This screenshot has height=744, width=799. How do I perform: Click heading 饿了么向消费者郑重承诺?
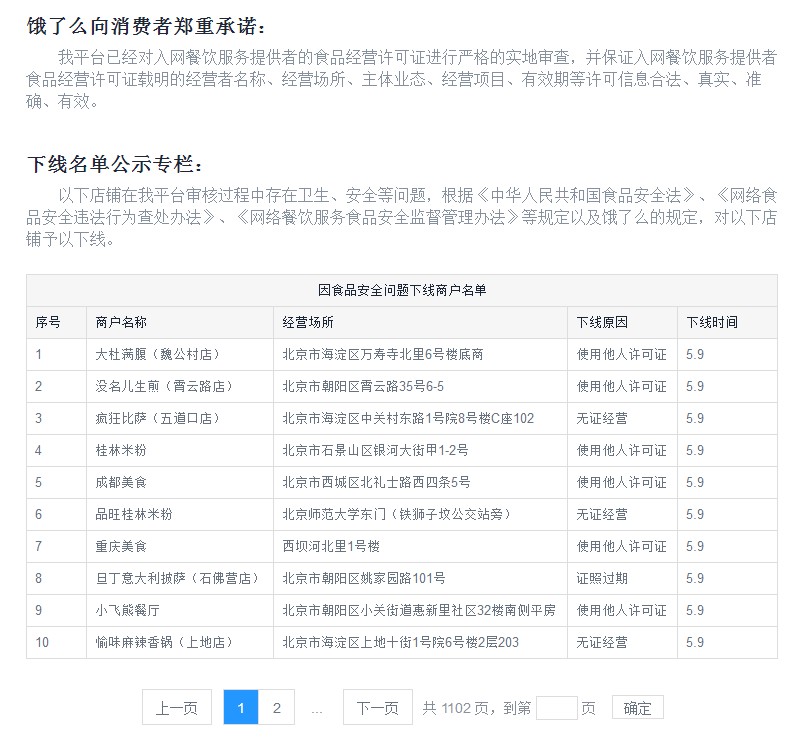click(146, 26)
